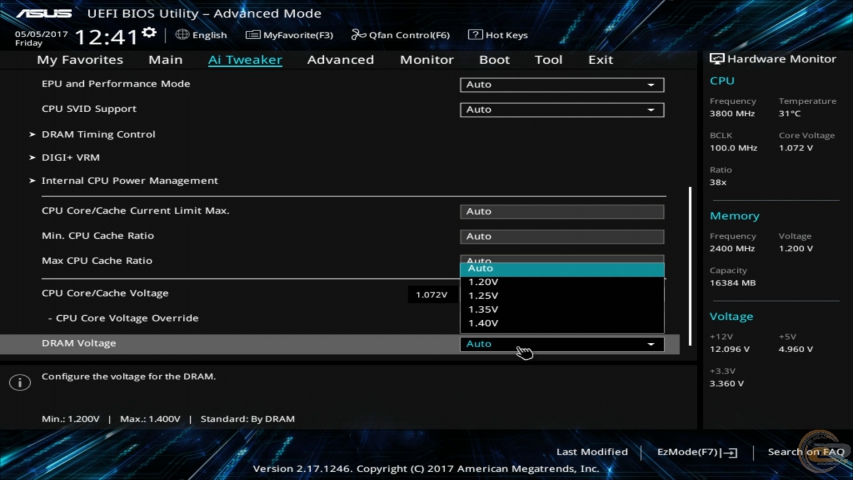Select CPU Core/Cache Voltage label

pyautogui.click(x=105, y=293)
